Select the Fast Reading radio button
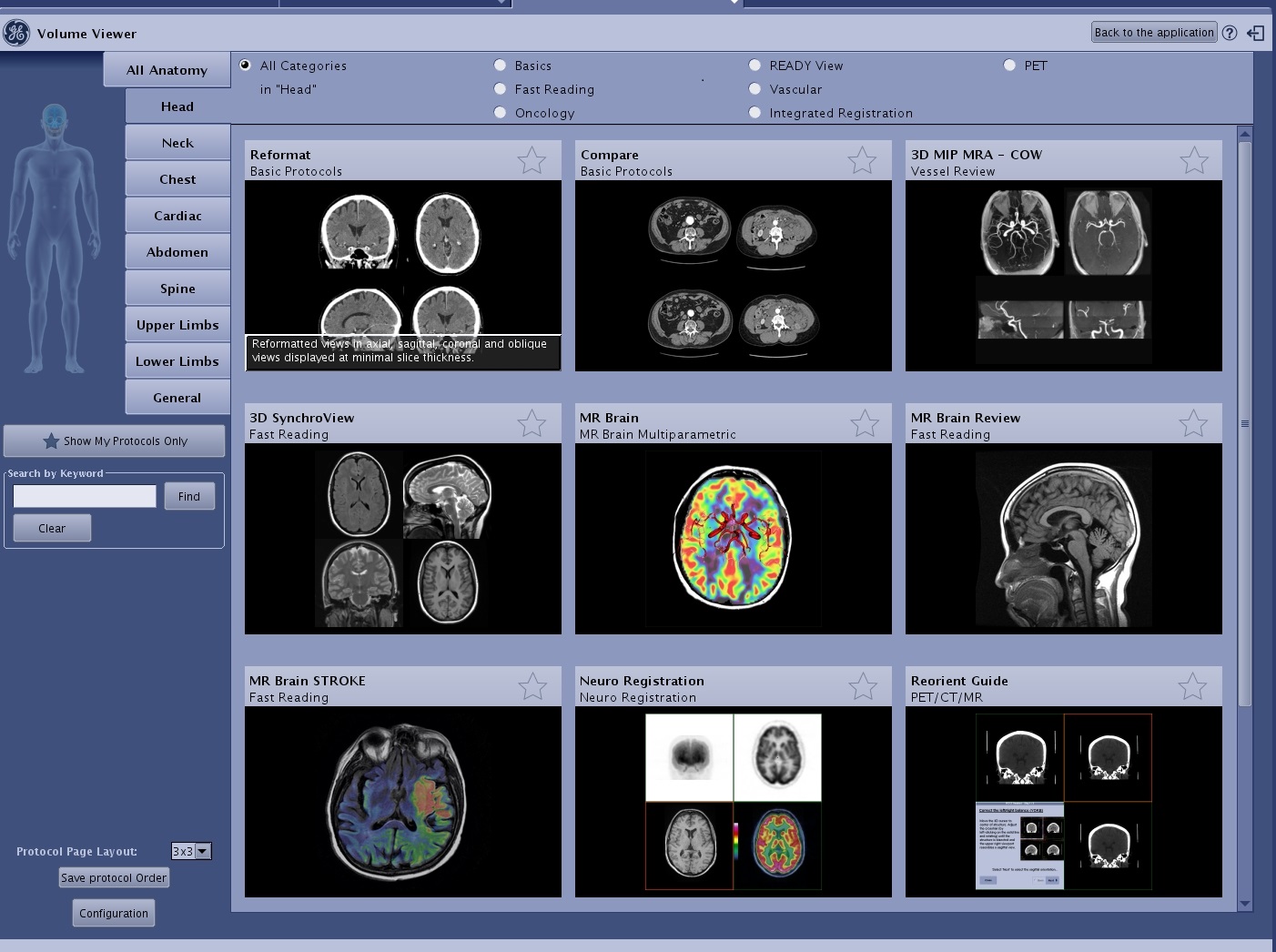The image size is (1276, 952). pyautogui.click(x=500, y=89)
